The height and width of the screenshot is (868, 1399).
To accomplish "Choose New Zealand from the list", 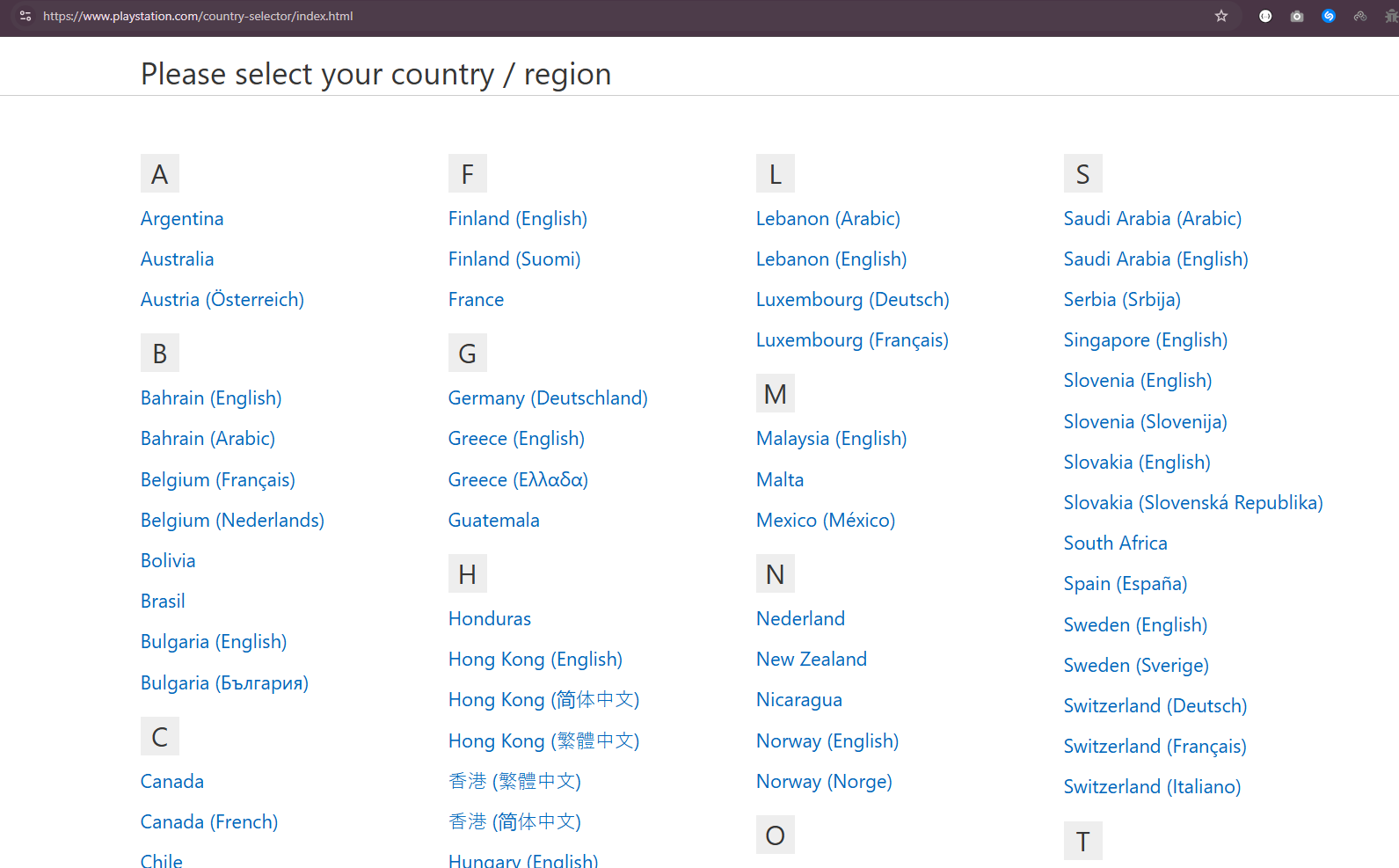I will point(812,660).
